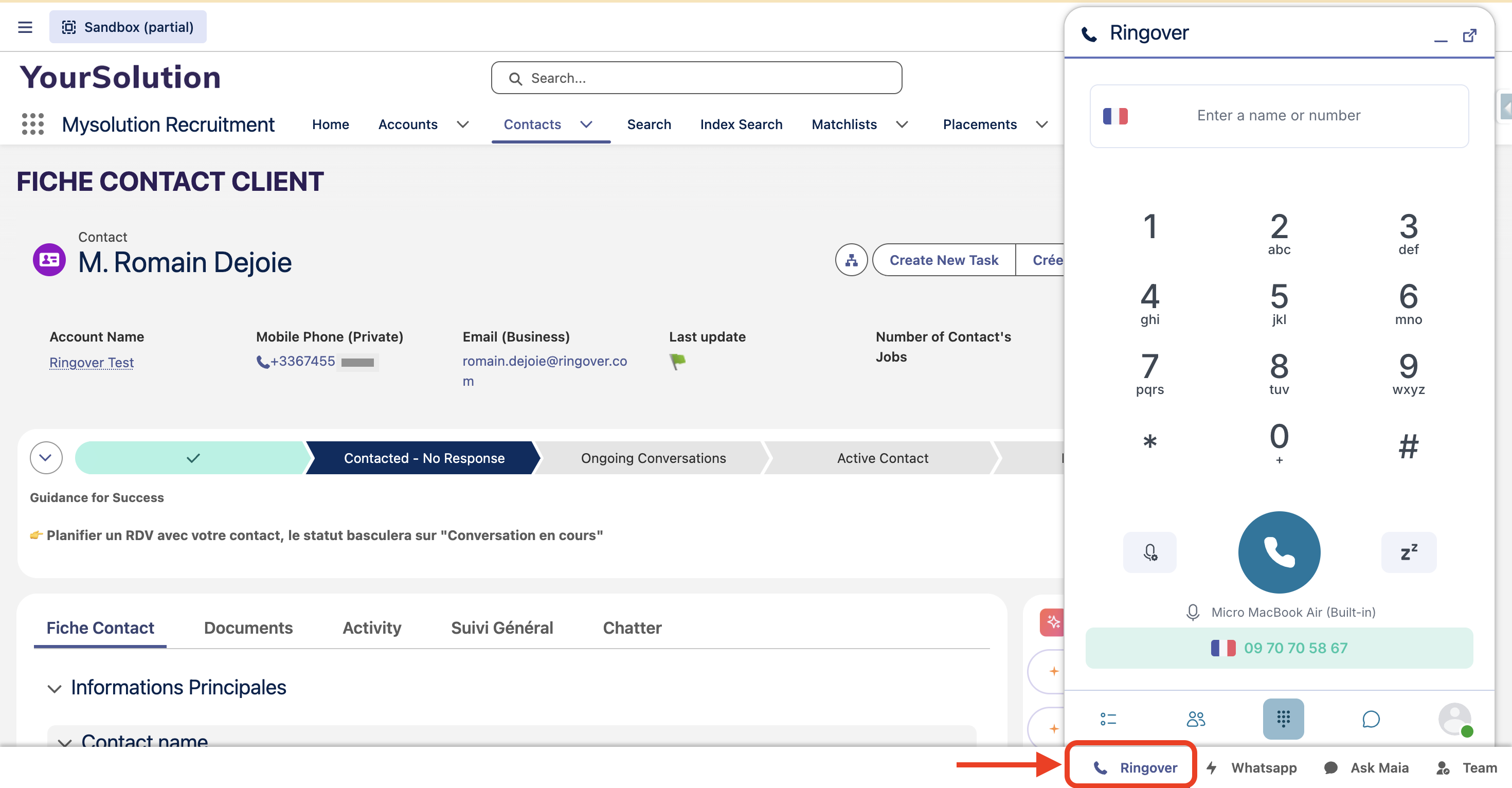
Task: Select the Ongoing Conversations path stage
Action: coord(653,458)
